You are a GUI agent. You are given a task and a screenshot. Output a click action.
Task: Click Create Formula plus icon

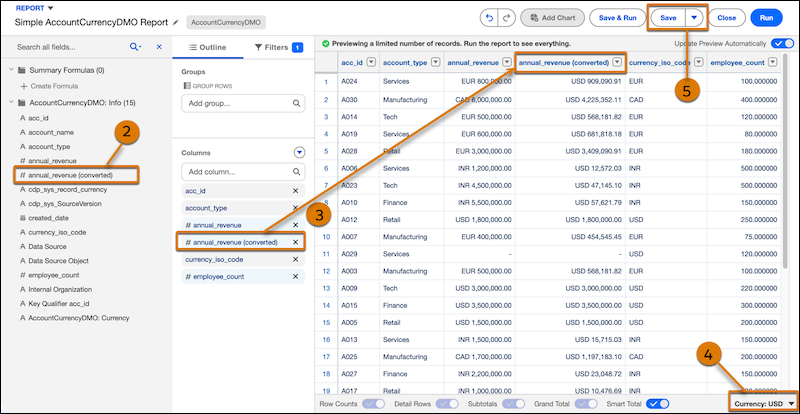click(23, 86)
